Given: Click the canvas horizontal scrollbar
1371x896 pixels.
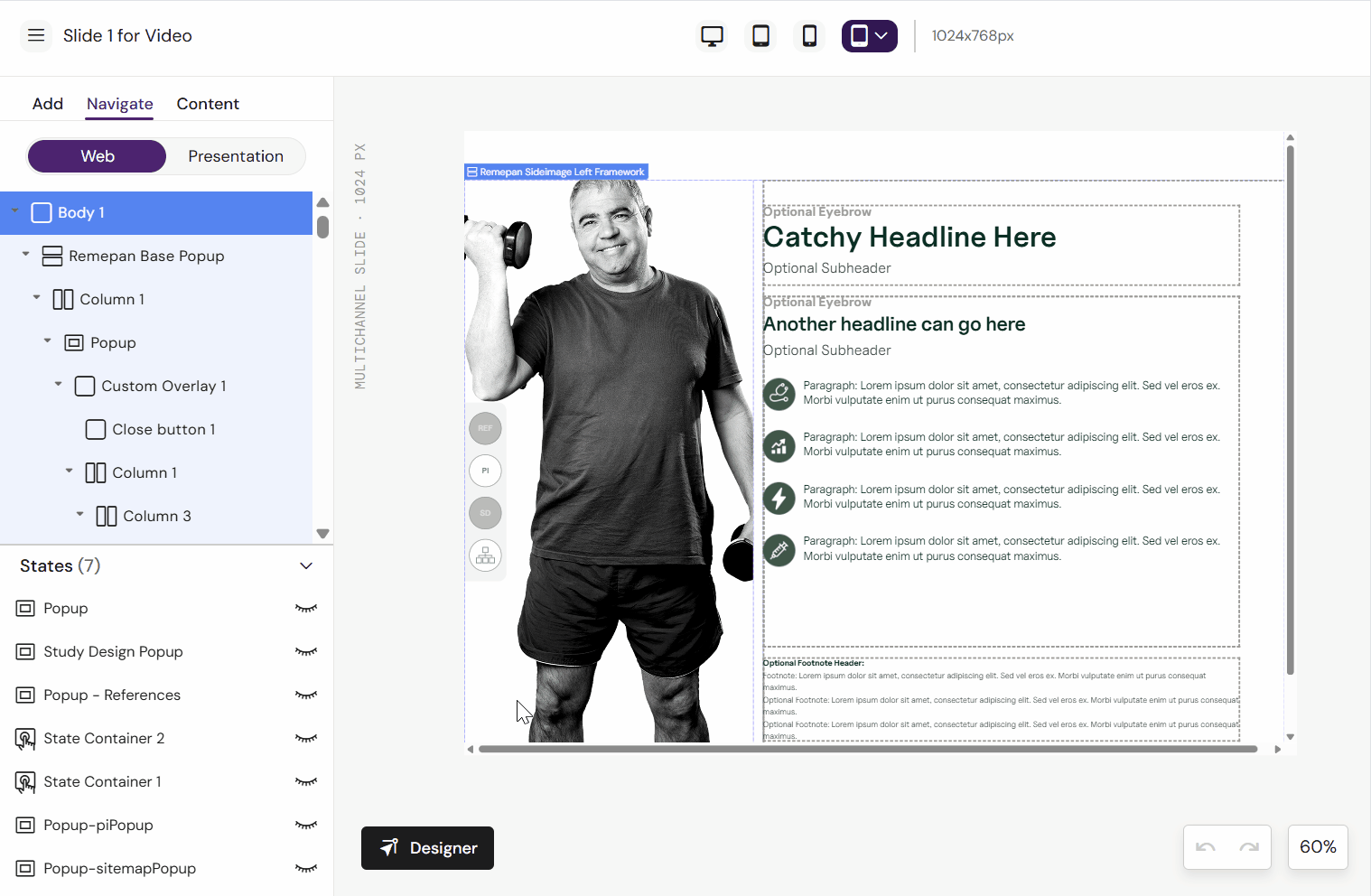Looking at the screenshot, I should click(x=867, y=749).
